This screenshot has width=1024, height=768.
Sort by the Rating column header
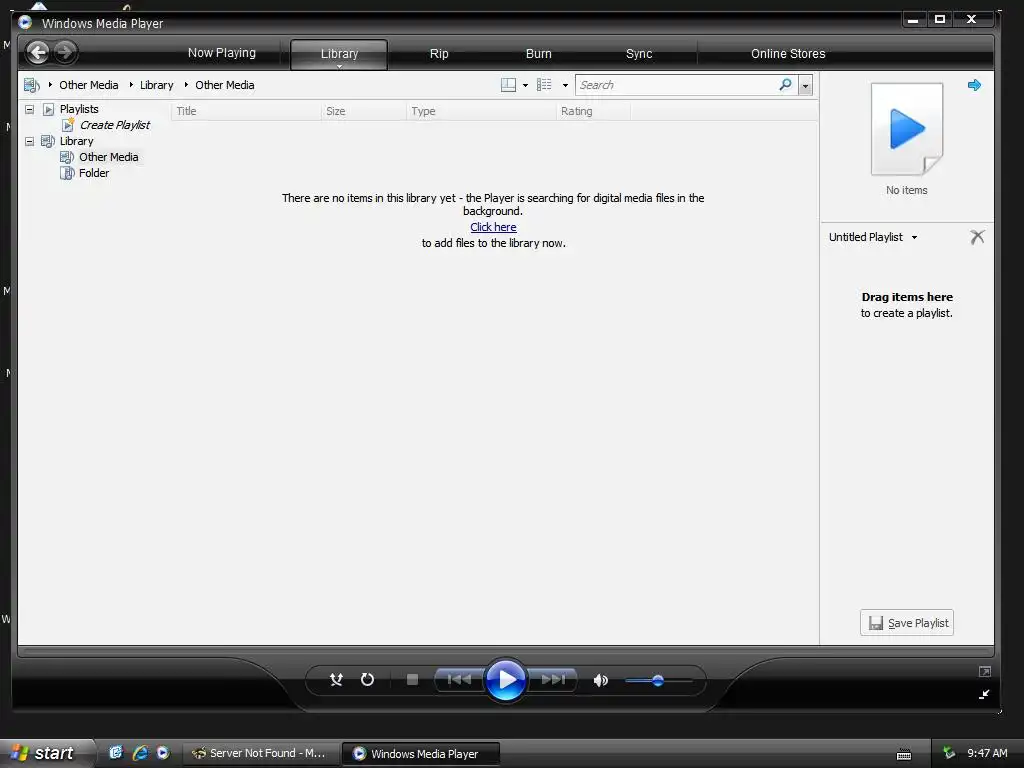(593, 111)
